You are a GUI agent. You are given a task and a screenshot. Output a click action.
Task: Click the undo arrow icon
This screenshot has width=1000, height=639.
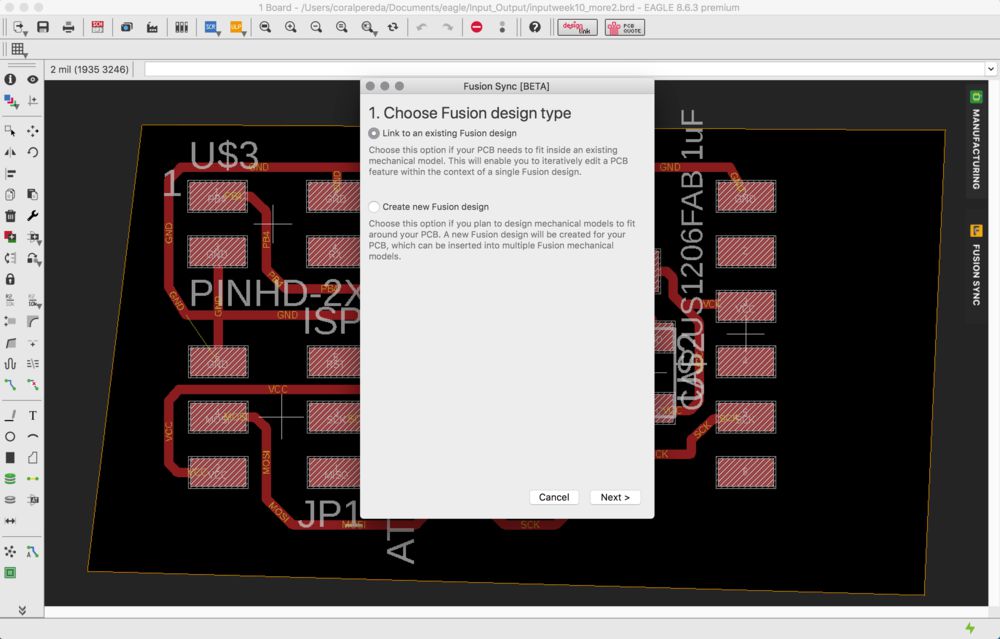point(422,27)
